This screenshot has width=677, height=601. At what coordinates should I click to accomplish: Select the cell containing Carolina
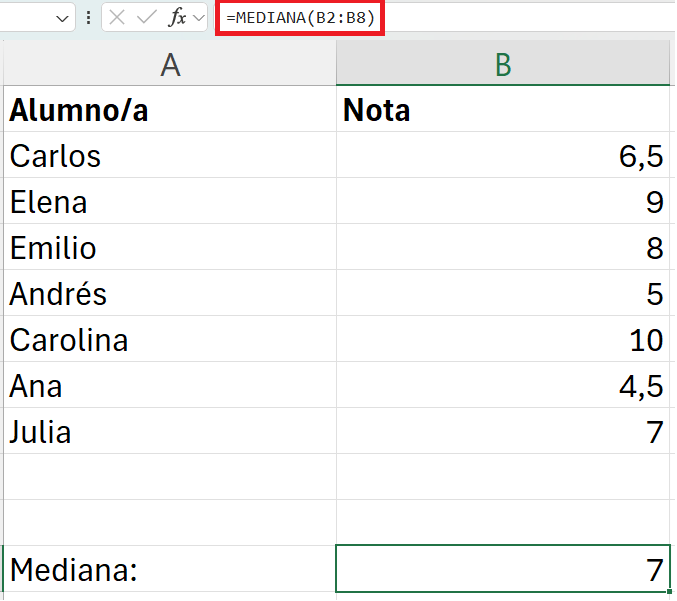(170, 339)
